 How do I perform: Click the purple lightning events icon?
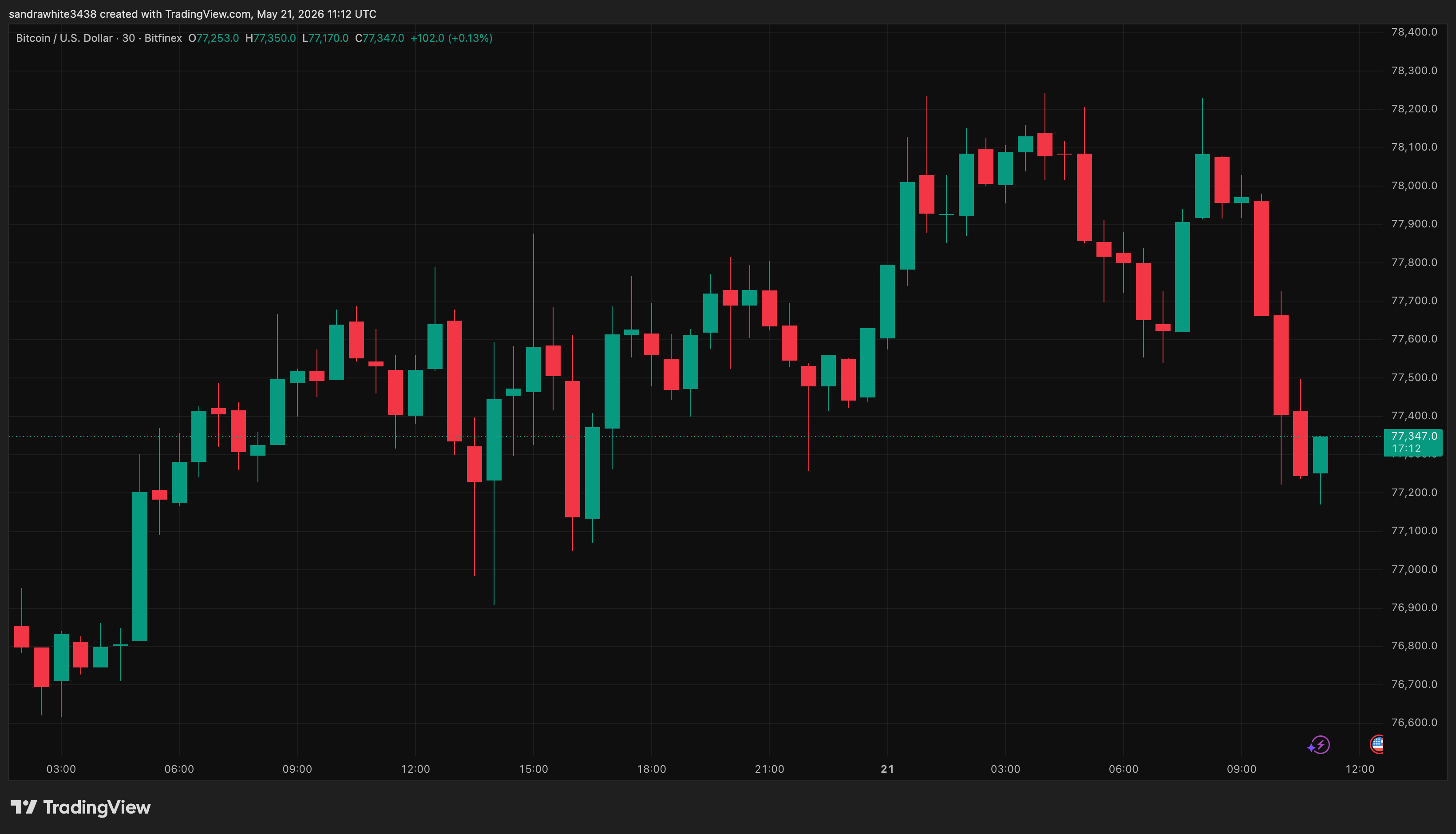pos(1319,745)
